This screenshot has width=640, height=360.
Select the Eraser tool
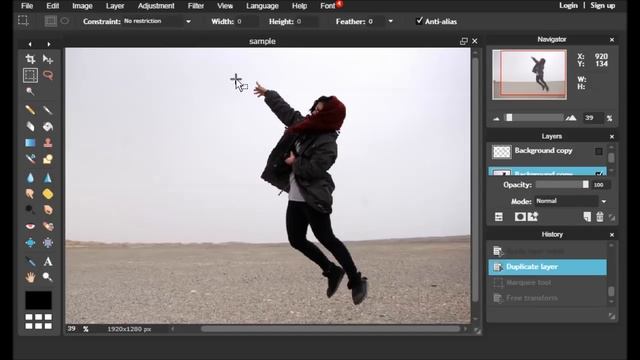(30, 127)
